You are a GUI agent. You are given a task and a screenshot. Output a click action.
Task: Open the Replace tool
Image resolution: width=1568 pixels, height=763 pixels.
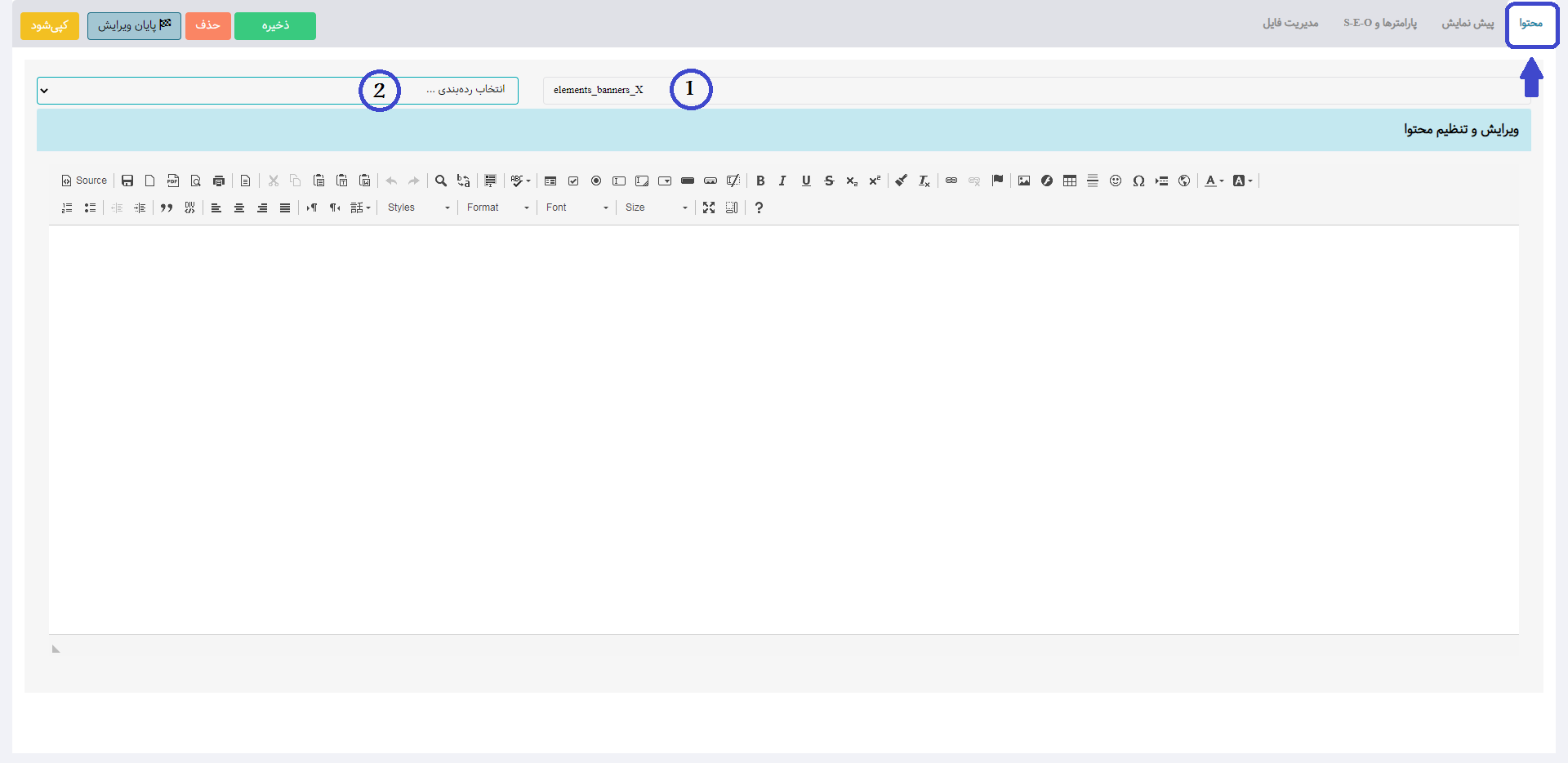click(x=464, y=181)
